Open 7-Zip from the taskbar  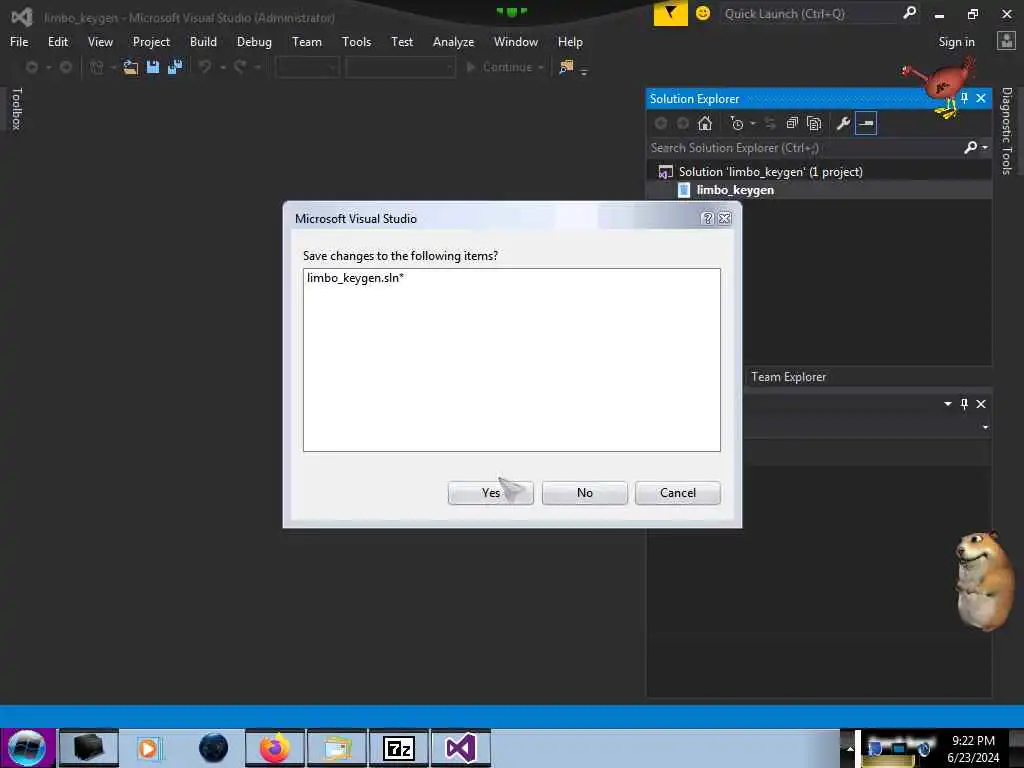click(398, 748)
